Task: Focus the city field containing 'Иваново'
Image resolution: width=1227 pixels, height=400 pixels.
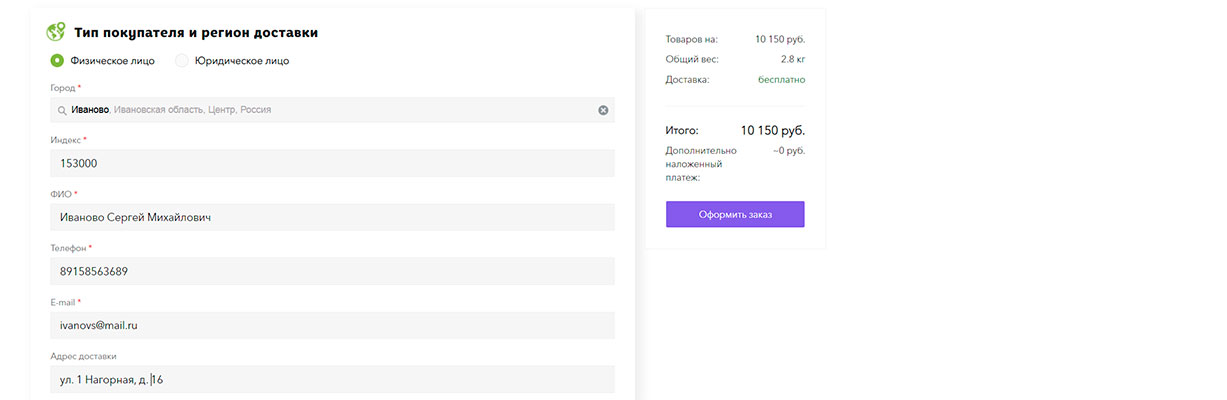Action: [x=332, y=110]
